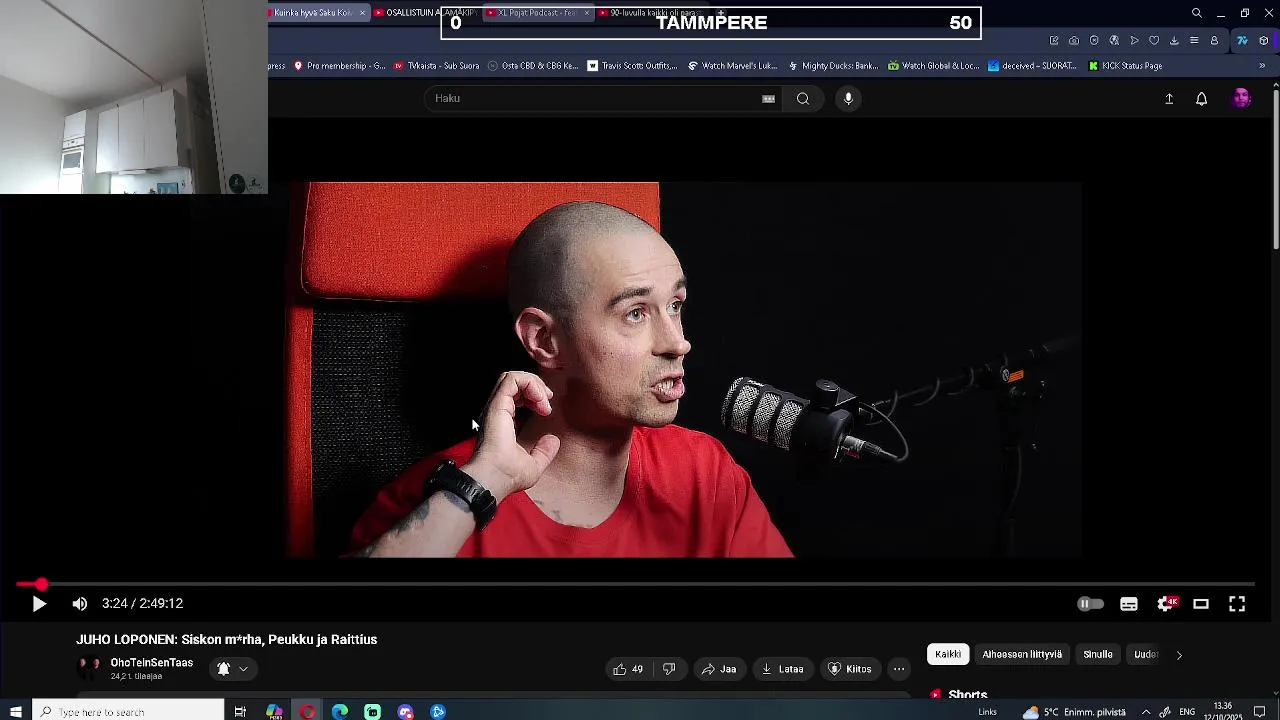Open the TVkaista - Sub Suora bookmark
Image resolution: width=1280 pixels, height=720 pixels.
click(436, 66)
